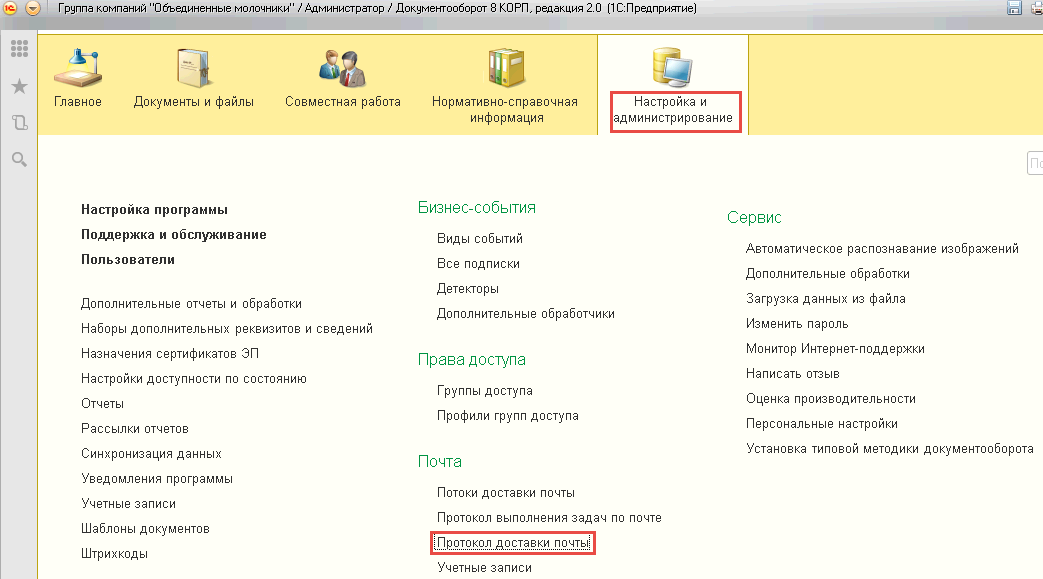This screenshot has height=579, width=1043.
Task: Open Изменить пароль
Action: (797, 324)
